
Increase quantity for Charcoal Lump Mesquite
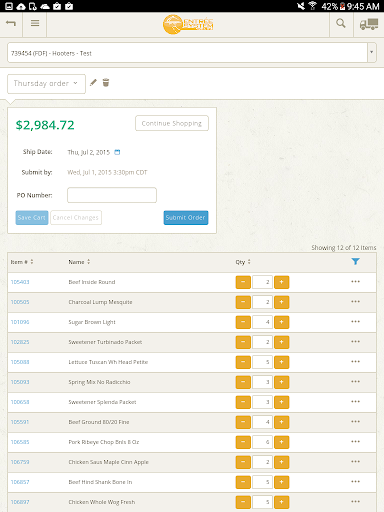tap(281, 302)
